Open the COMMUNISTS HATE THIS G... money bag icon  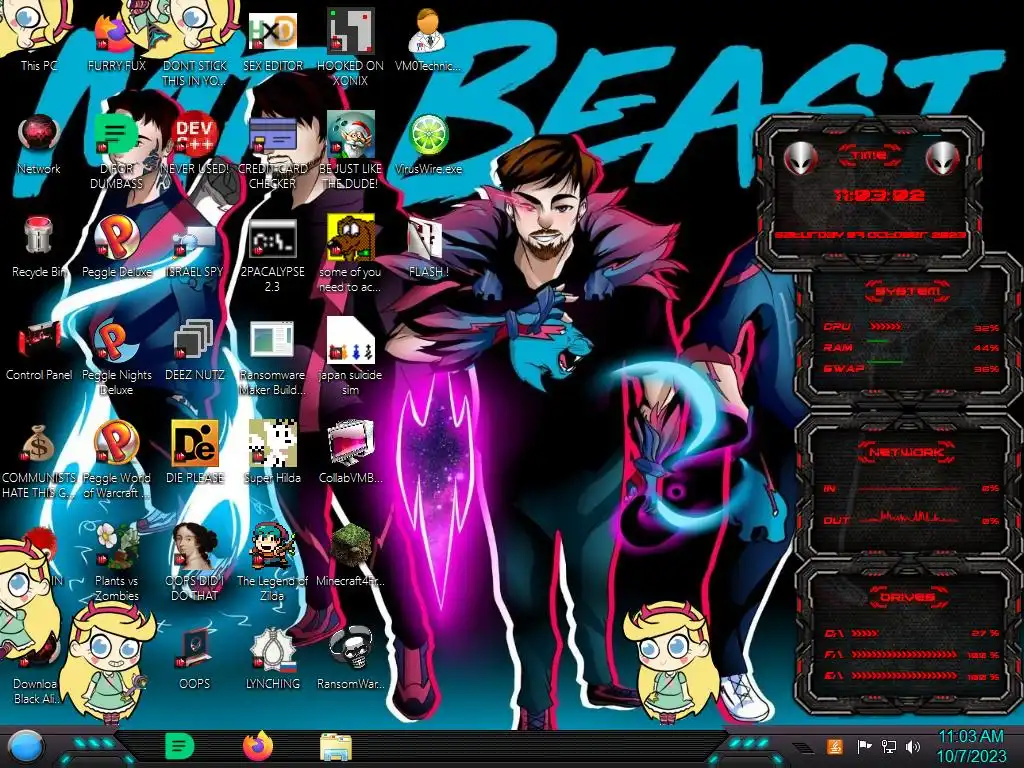click(39, 461)
